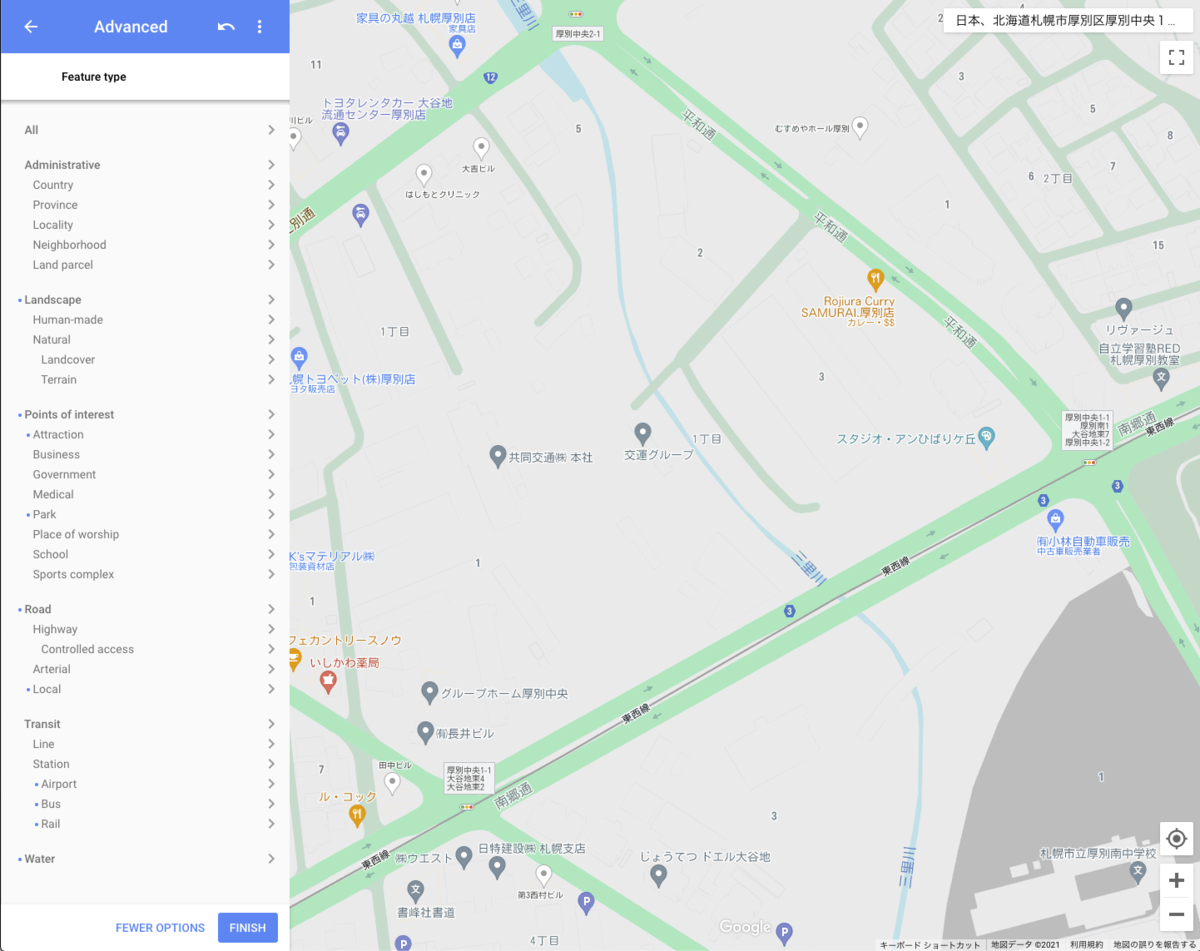The width and height of the screenshot is (1200, 951).
Task: Click the FINISH button
Action: (x=247, y=927)
